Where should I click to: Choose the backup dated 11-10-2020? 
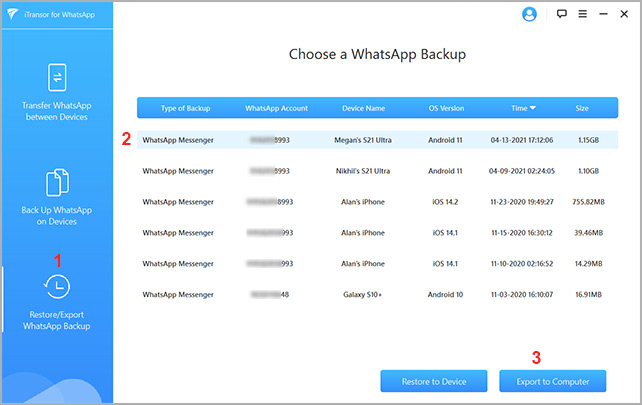pyautogui.click(x=377, y=264)
